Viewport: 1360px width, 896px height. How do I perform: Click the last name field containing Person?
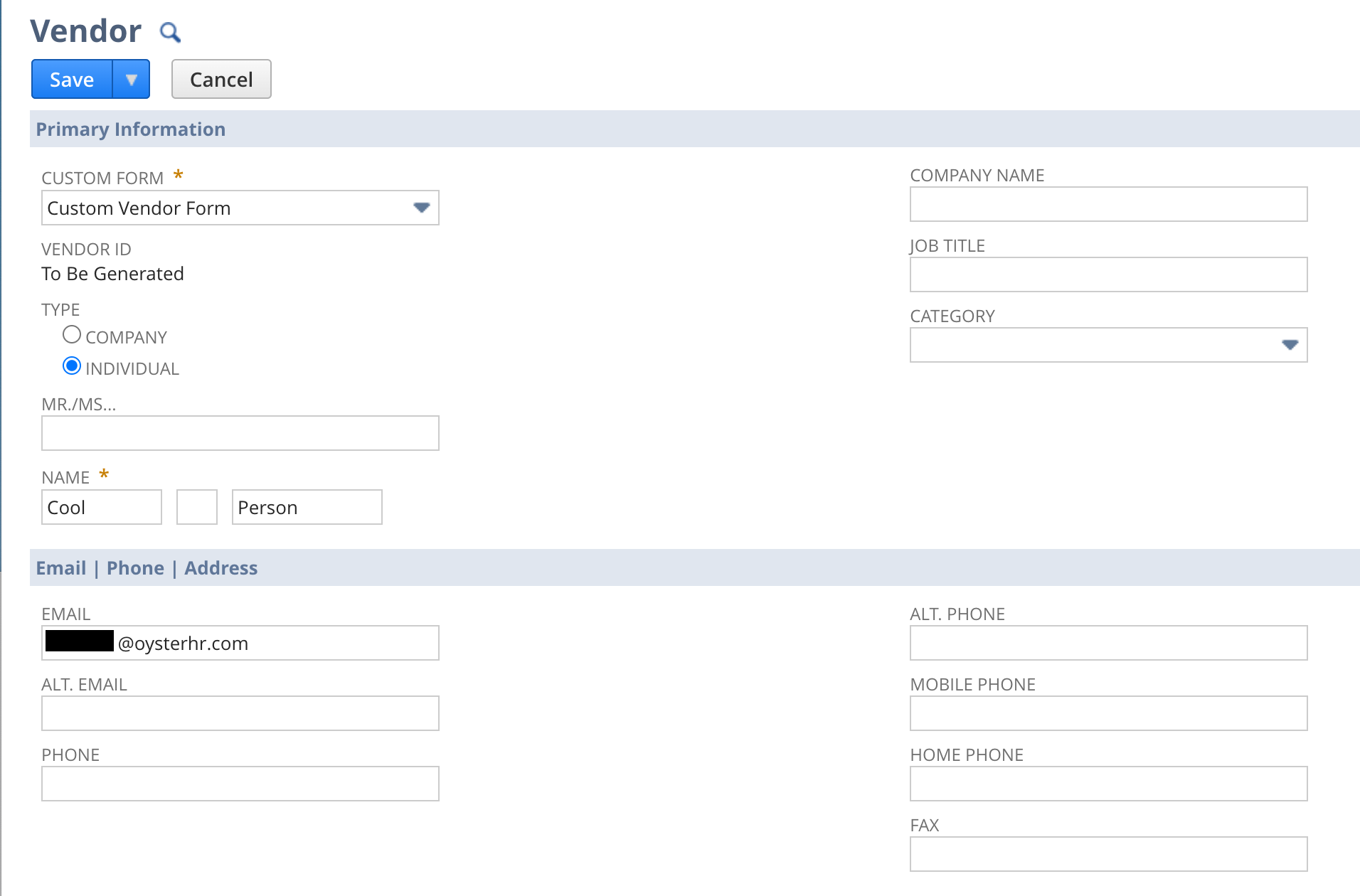click(307, 508)
